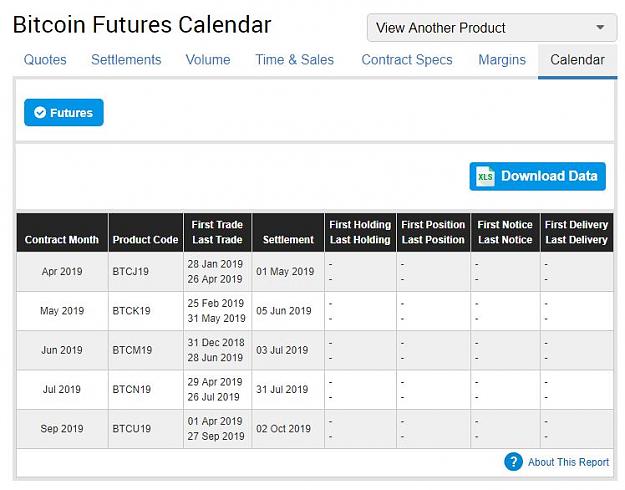Screen dimensions: 625x490
Task: Select the Time & Sales tab
Action: tap(295, 60)
